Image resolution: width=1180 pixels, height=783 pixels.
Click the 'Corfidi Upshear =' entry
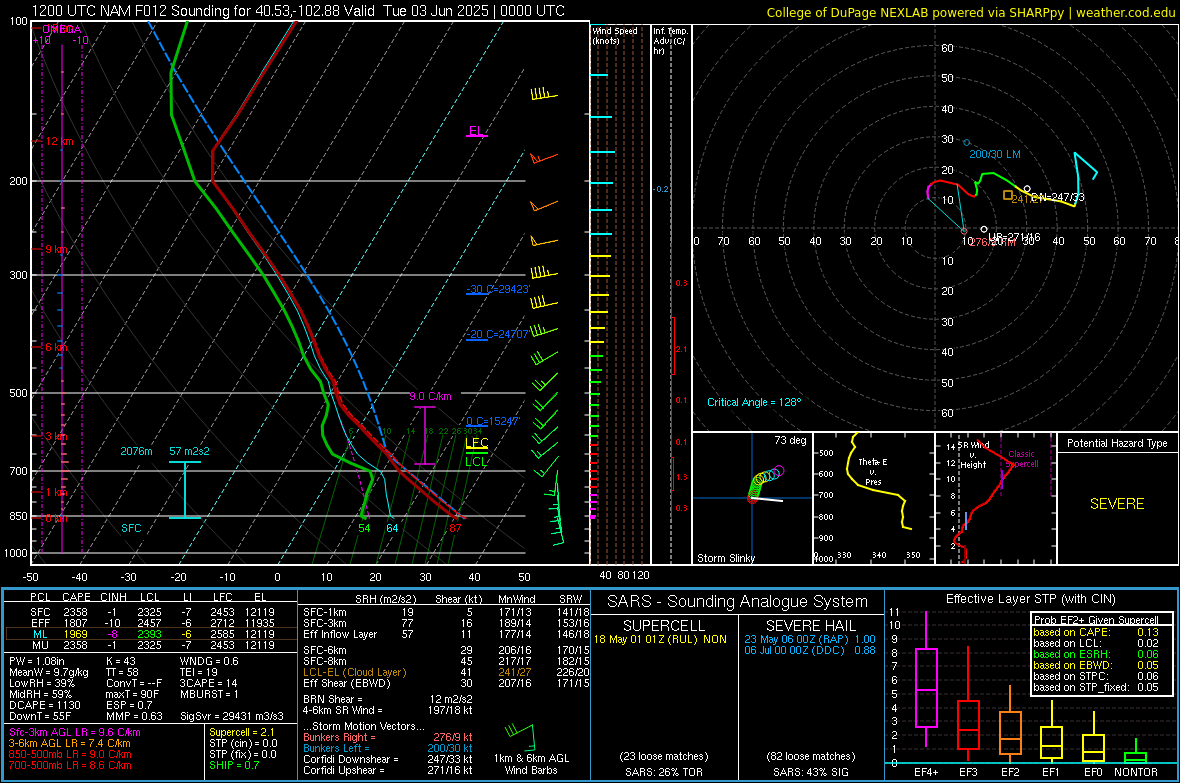(x=388, y=769)
